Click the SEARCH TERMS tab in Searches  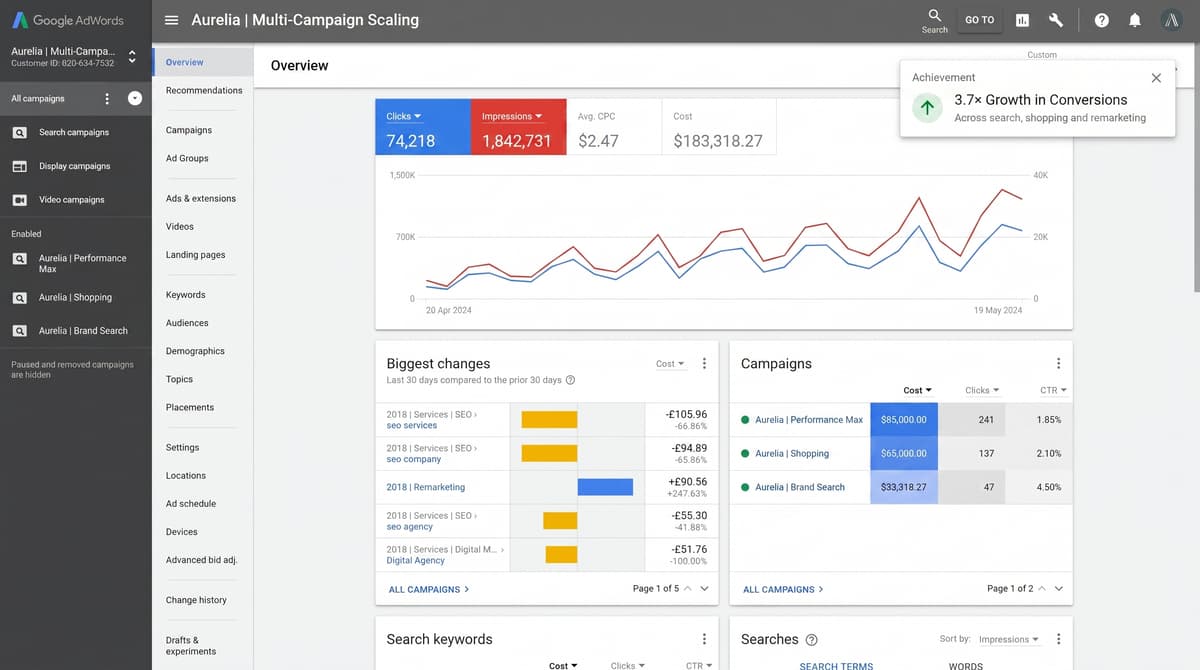[x=836, y=665]
